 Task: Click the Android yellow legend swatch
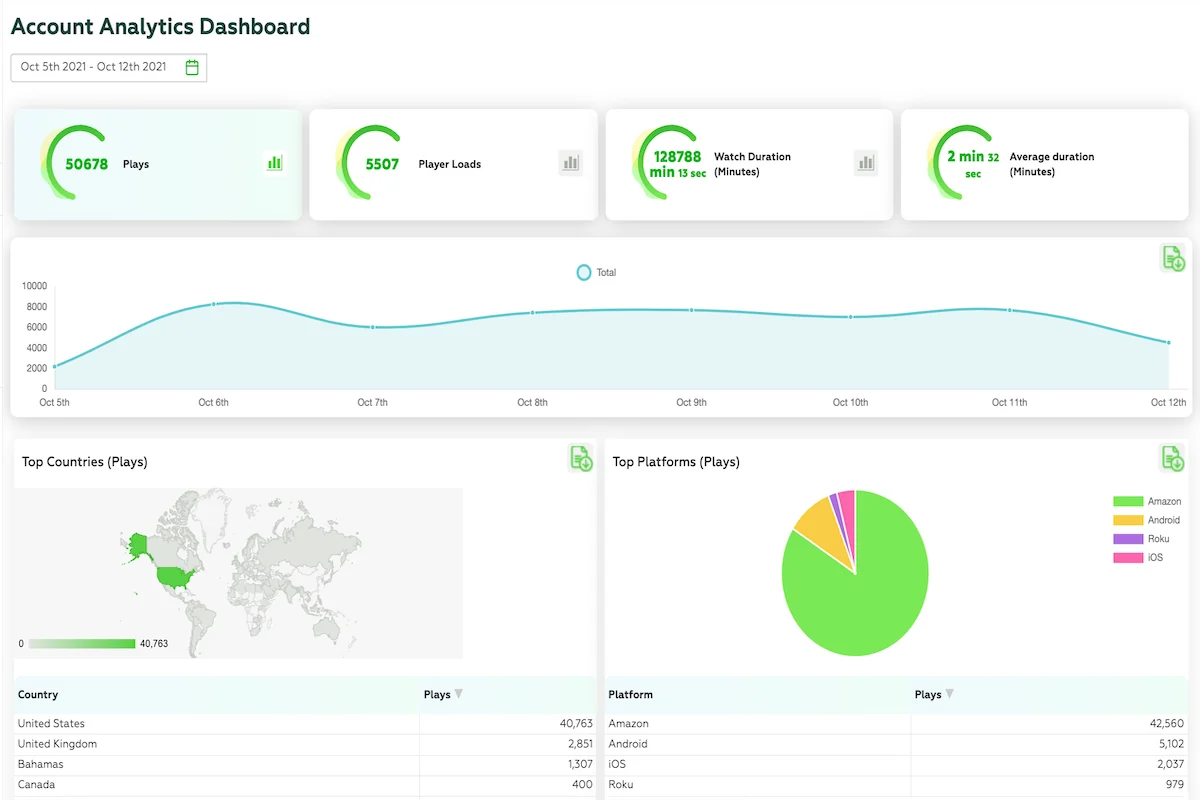coord(1128,520)
